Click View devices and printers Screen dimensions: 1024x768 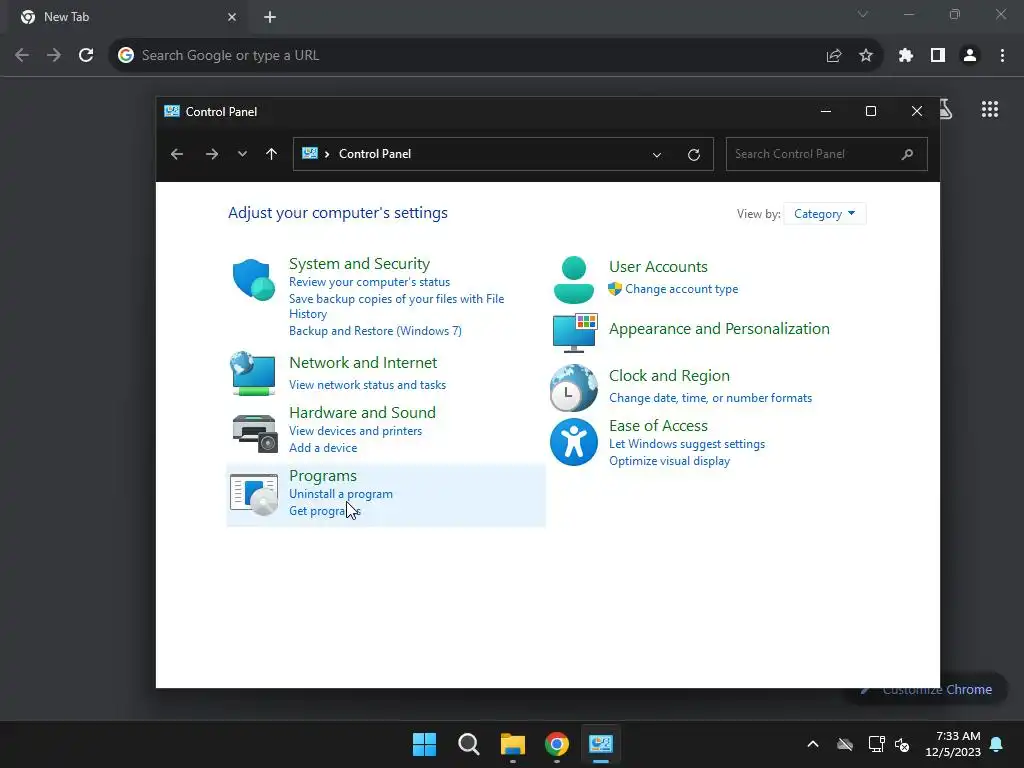355,431
